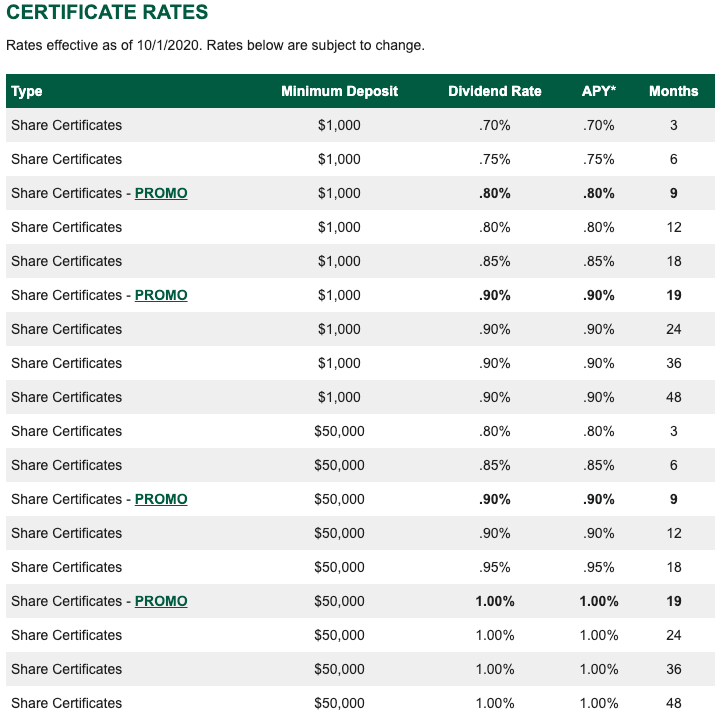The width and height of the screenshot is (720, 722).
Task: Click the 1.00% APY in the $50,000 48-month row
Action: point(598,703)
